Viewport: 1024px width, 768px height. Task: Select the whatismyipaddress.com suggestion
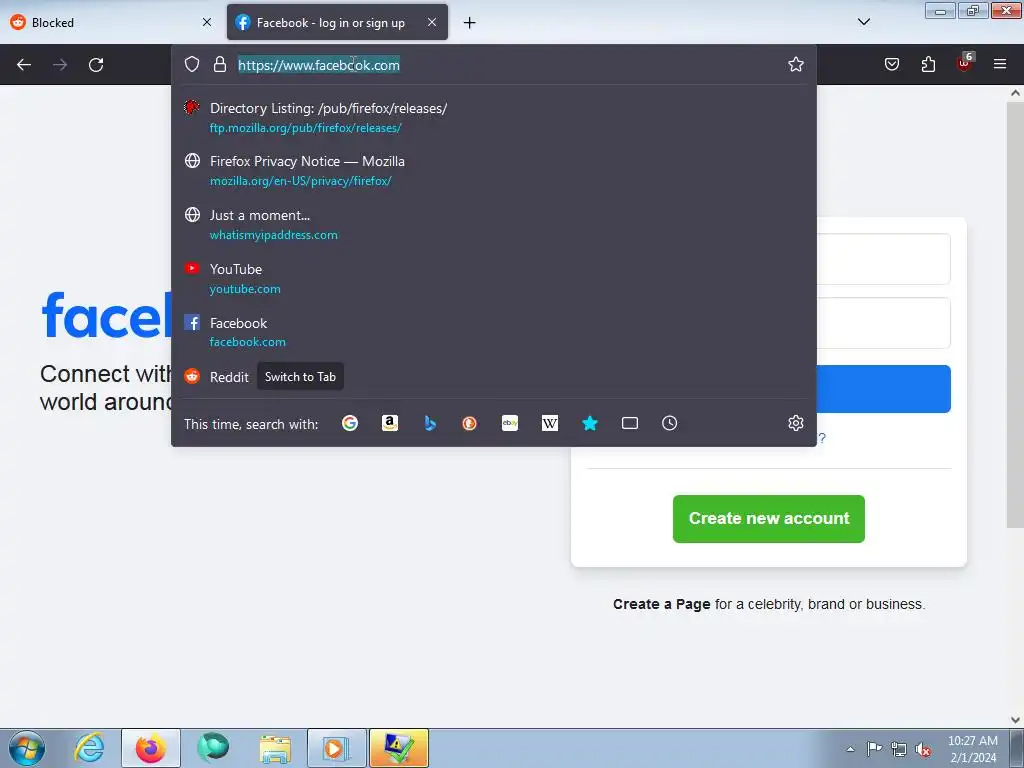[x=494, y=225]
